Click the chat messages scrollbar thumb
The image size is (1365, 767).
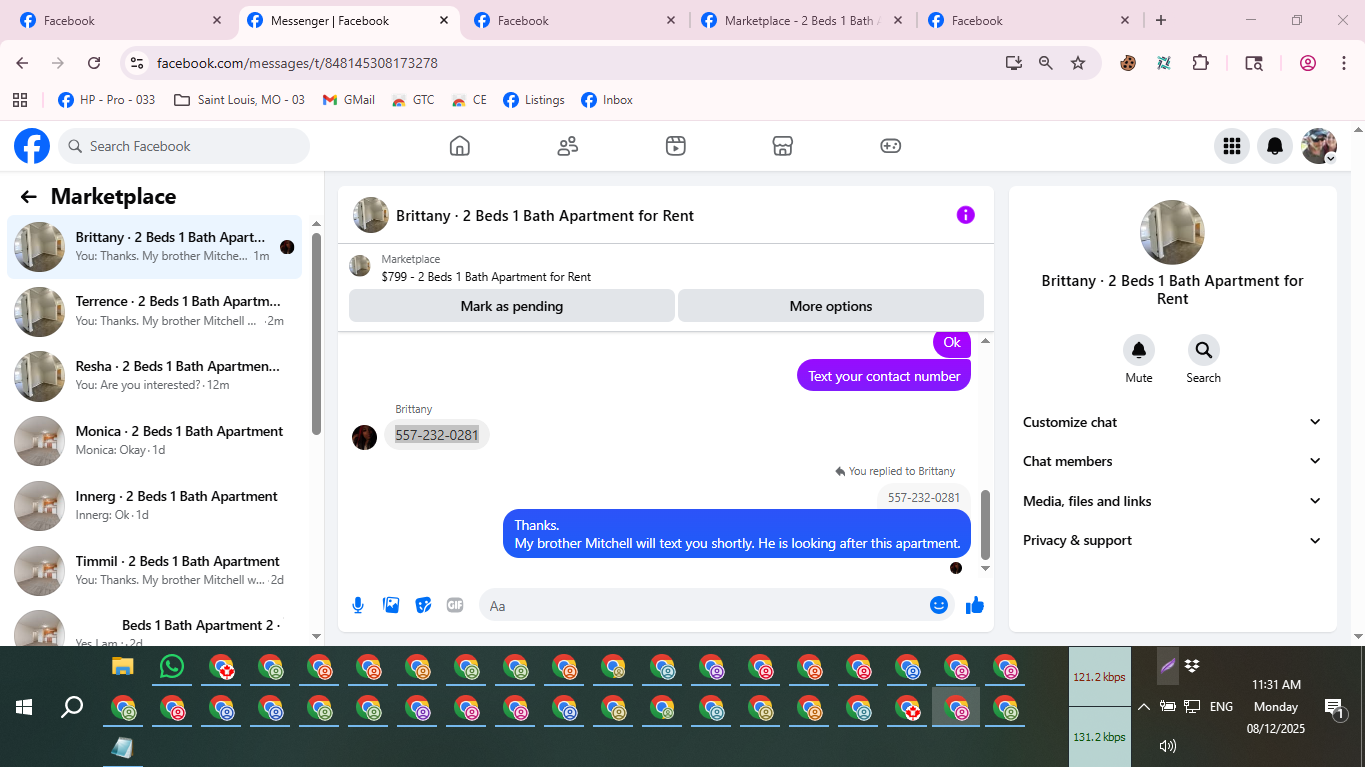(985, 525)
